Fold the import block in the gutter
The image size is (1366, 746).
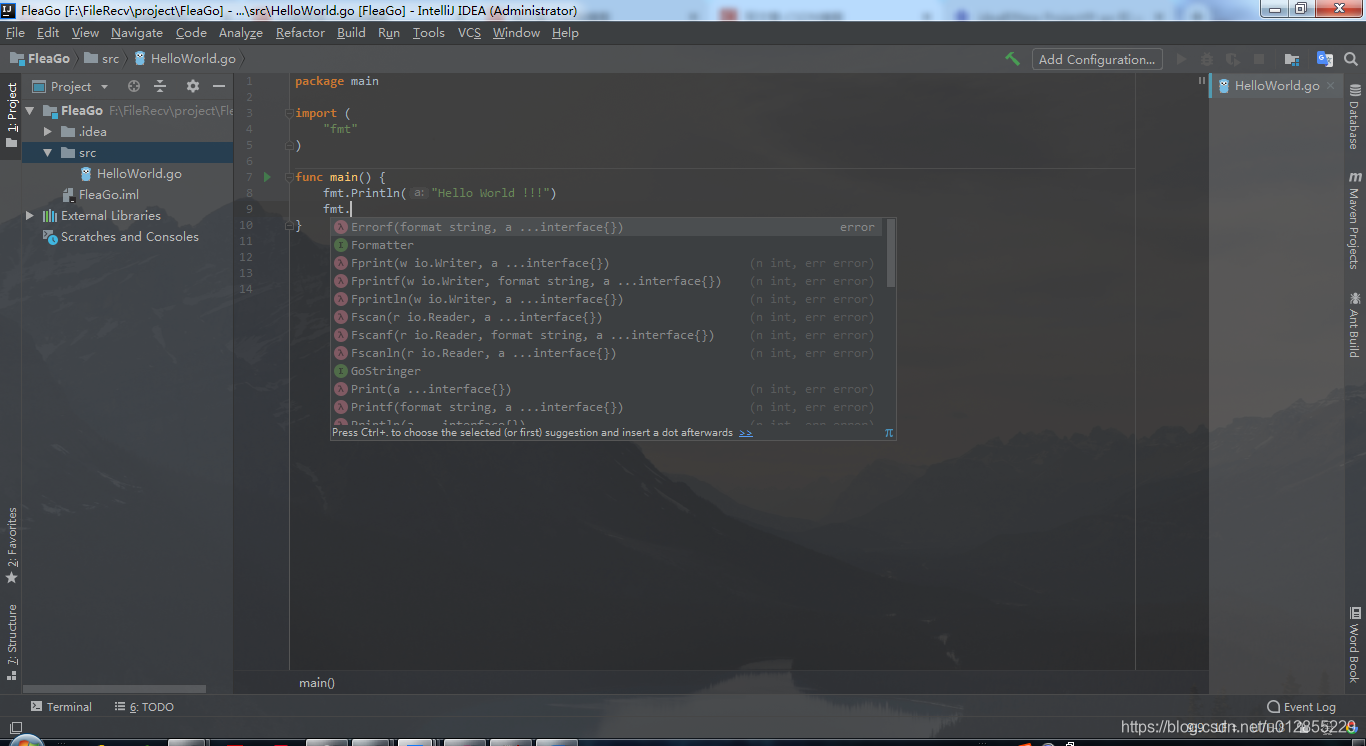(x=289, y=113)
